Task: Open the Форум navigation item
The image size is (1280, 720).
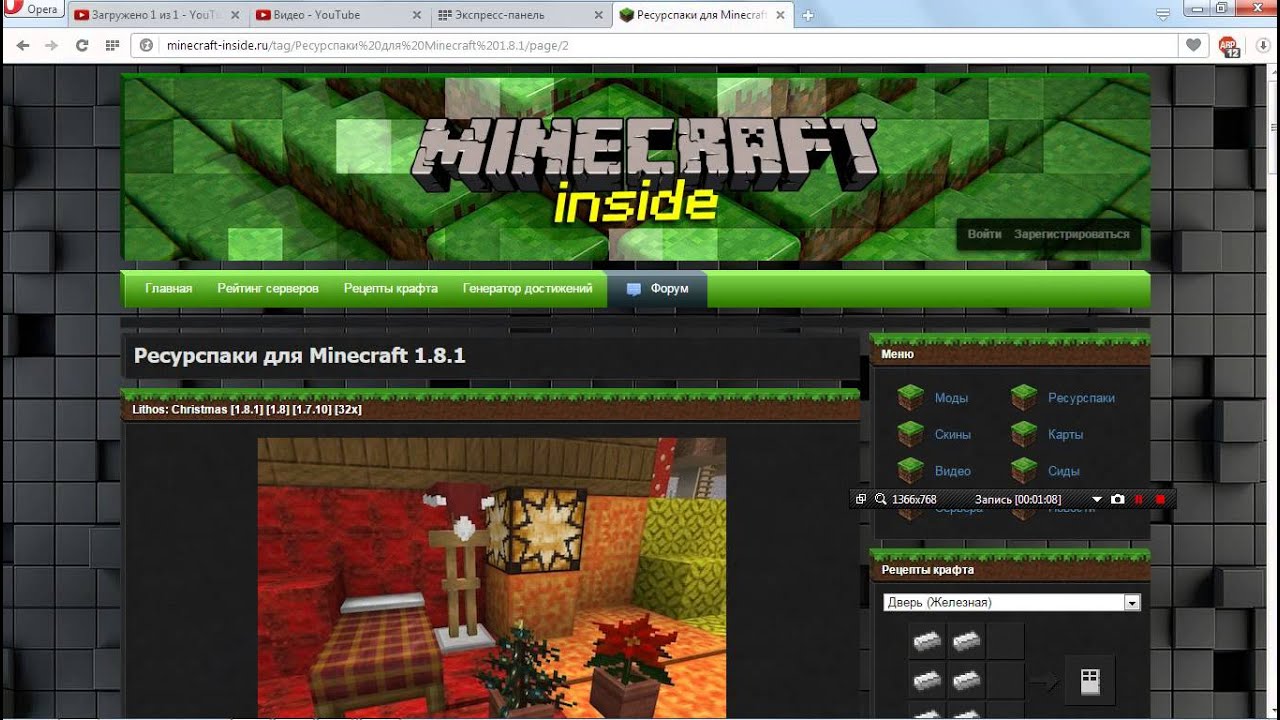Action: (x=657, y=288)
